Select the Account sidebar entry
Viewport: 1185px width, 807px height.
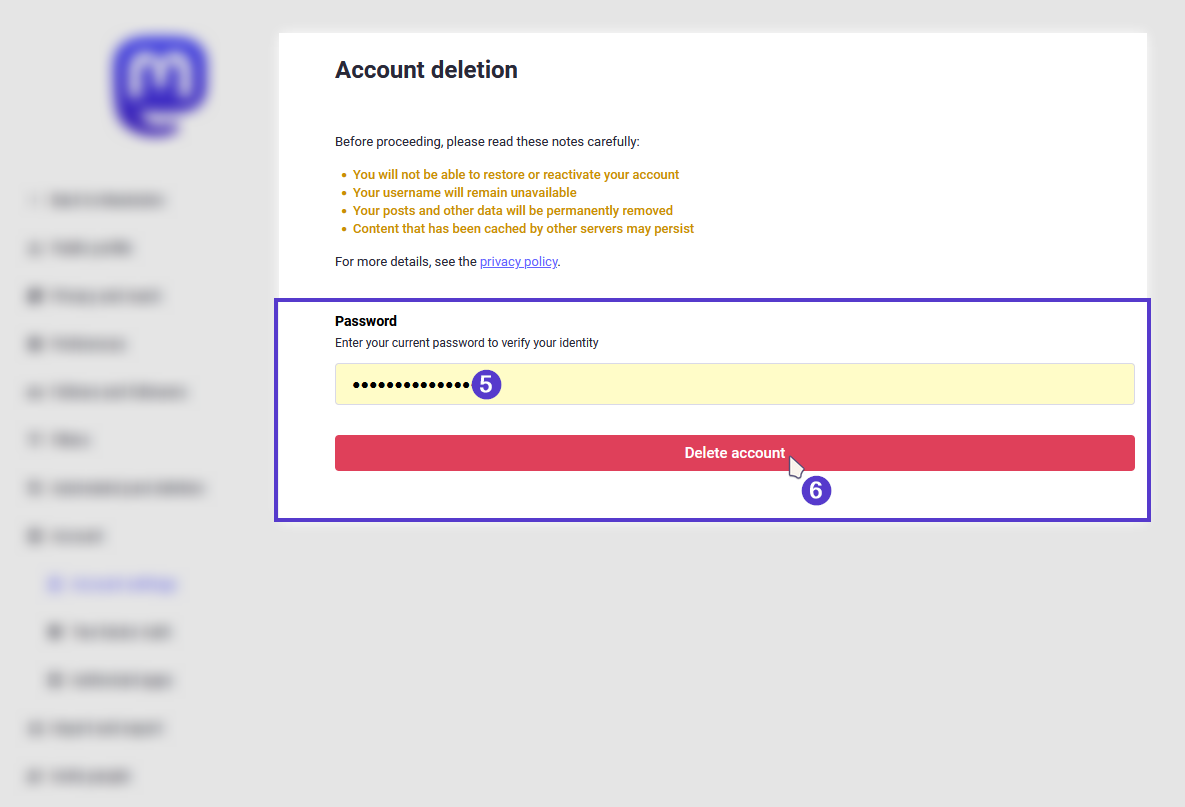click(x=75, y=535)
